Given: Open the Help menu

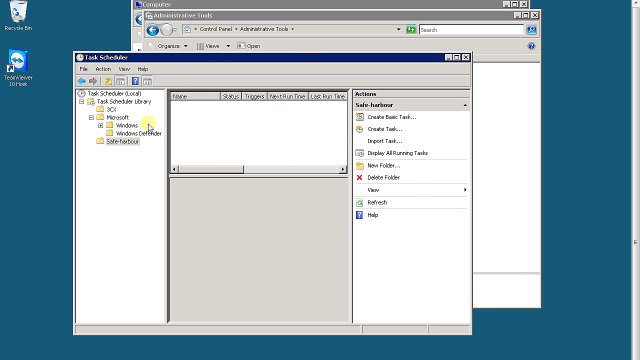Looking at the screenshot, I should [x=143, y=69].
